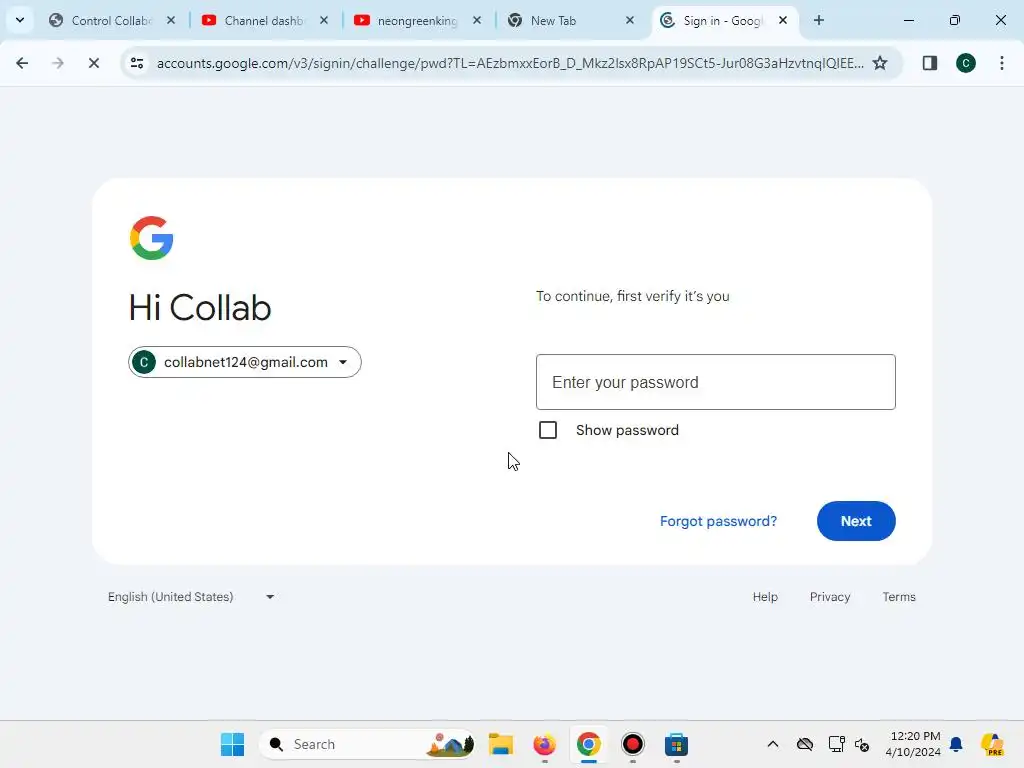
Task: Focus the Enter your password field
Action: coord(716,382)
